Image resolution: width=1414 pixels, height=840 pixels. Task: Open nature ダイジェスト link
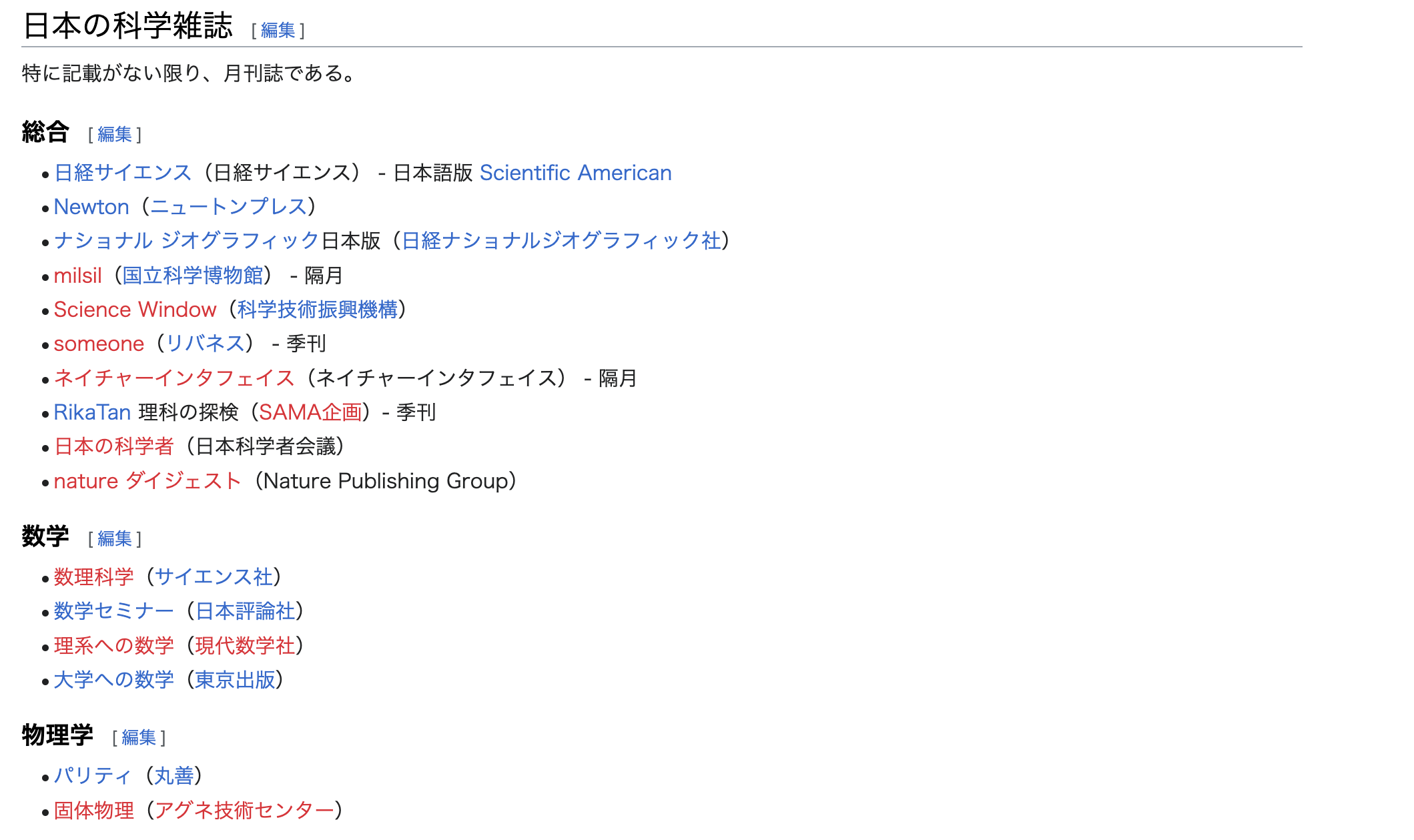147,481
